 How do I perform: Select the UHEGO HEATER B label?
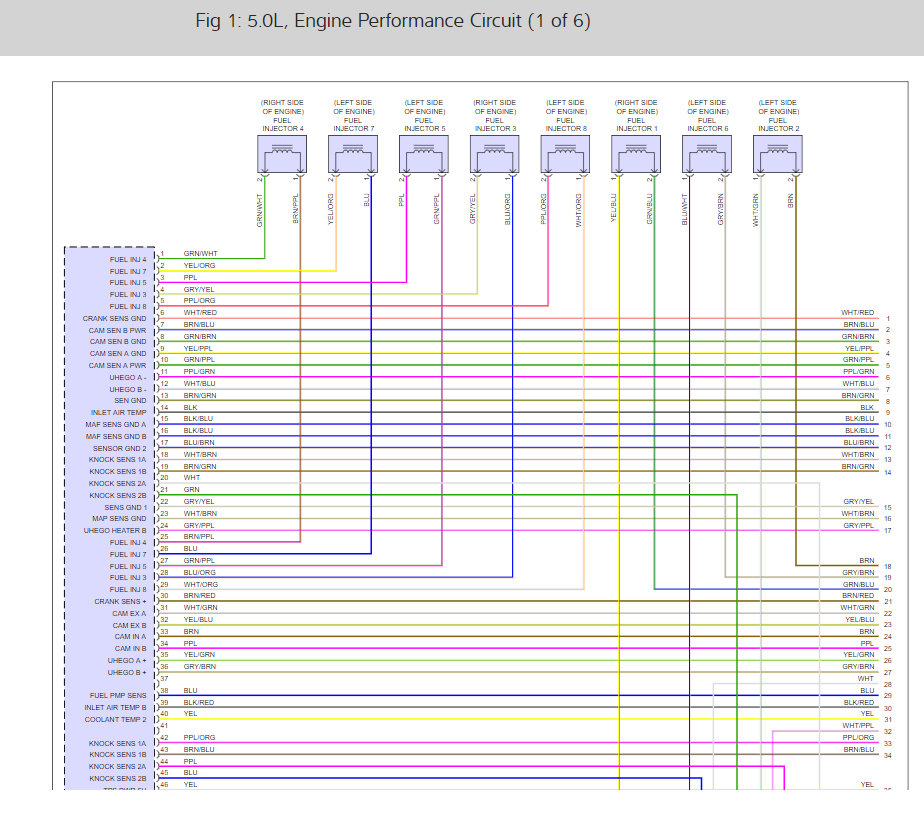[115, 530]
